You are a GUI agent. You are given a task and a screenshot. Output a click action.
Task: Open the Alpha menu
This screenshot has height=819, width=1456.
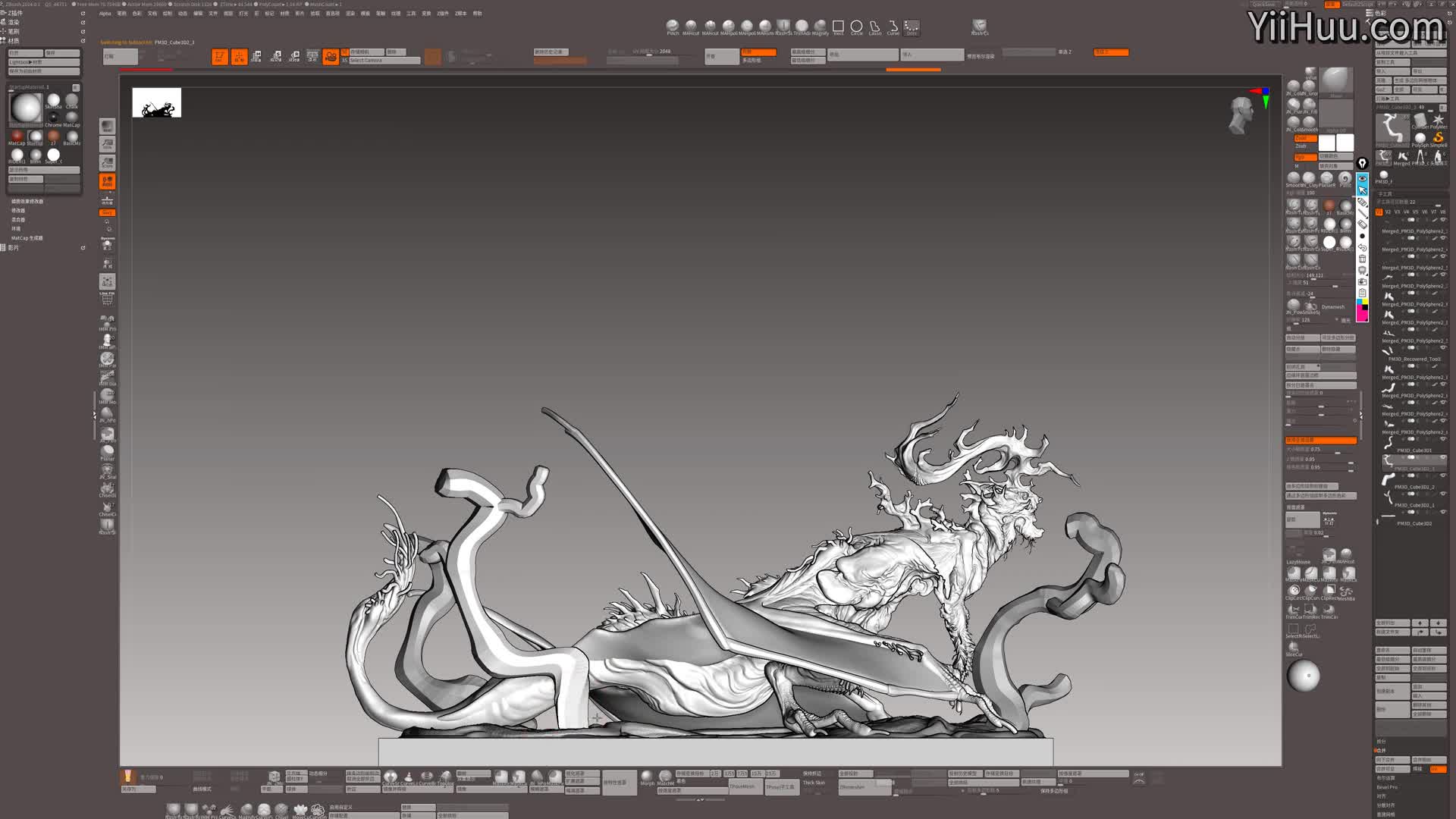[105, 13]
